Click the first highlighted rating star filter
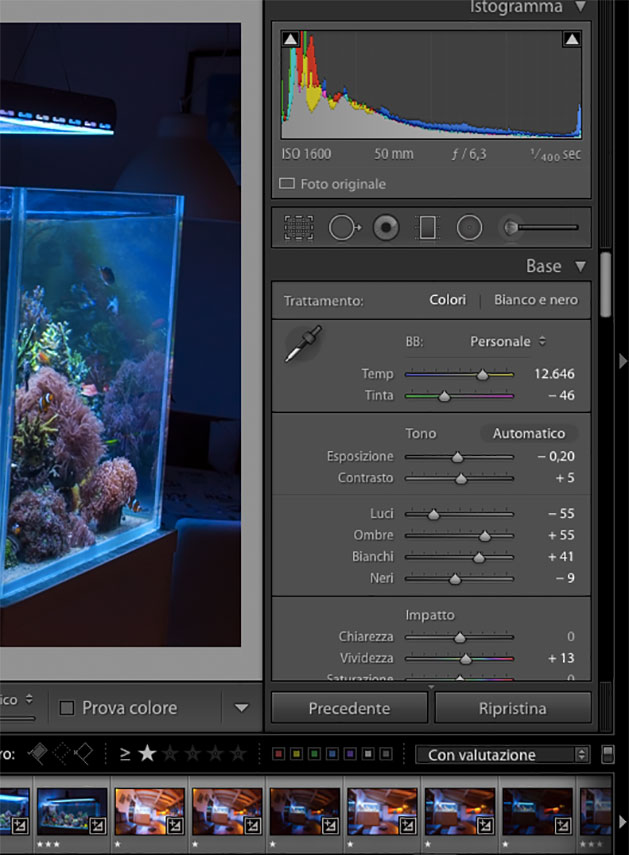629x855 pixels. (147, 754)
